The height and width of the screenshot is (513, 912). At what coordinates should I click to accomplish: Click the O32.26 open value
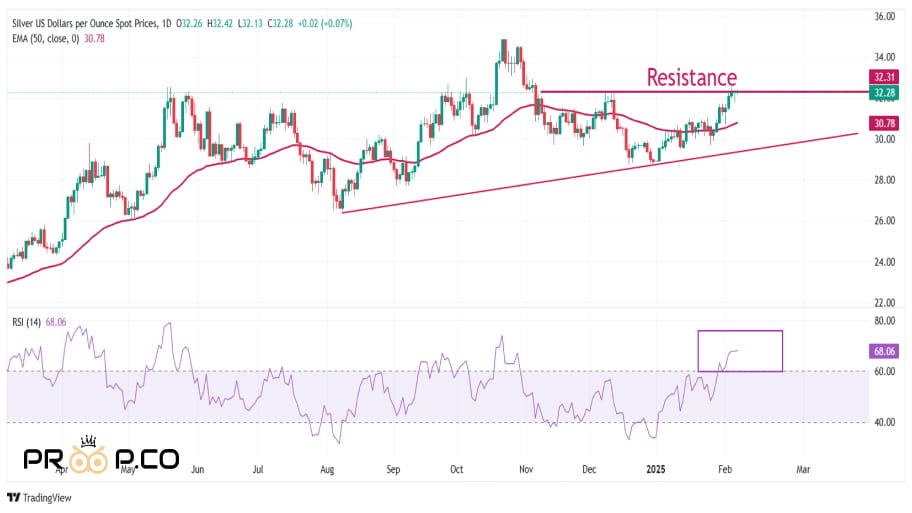click(x=191, y=24)
